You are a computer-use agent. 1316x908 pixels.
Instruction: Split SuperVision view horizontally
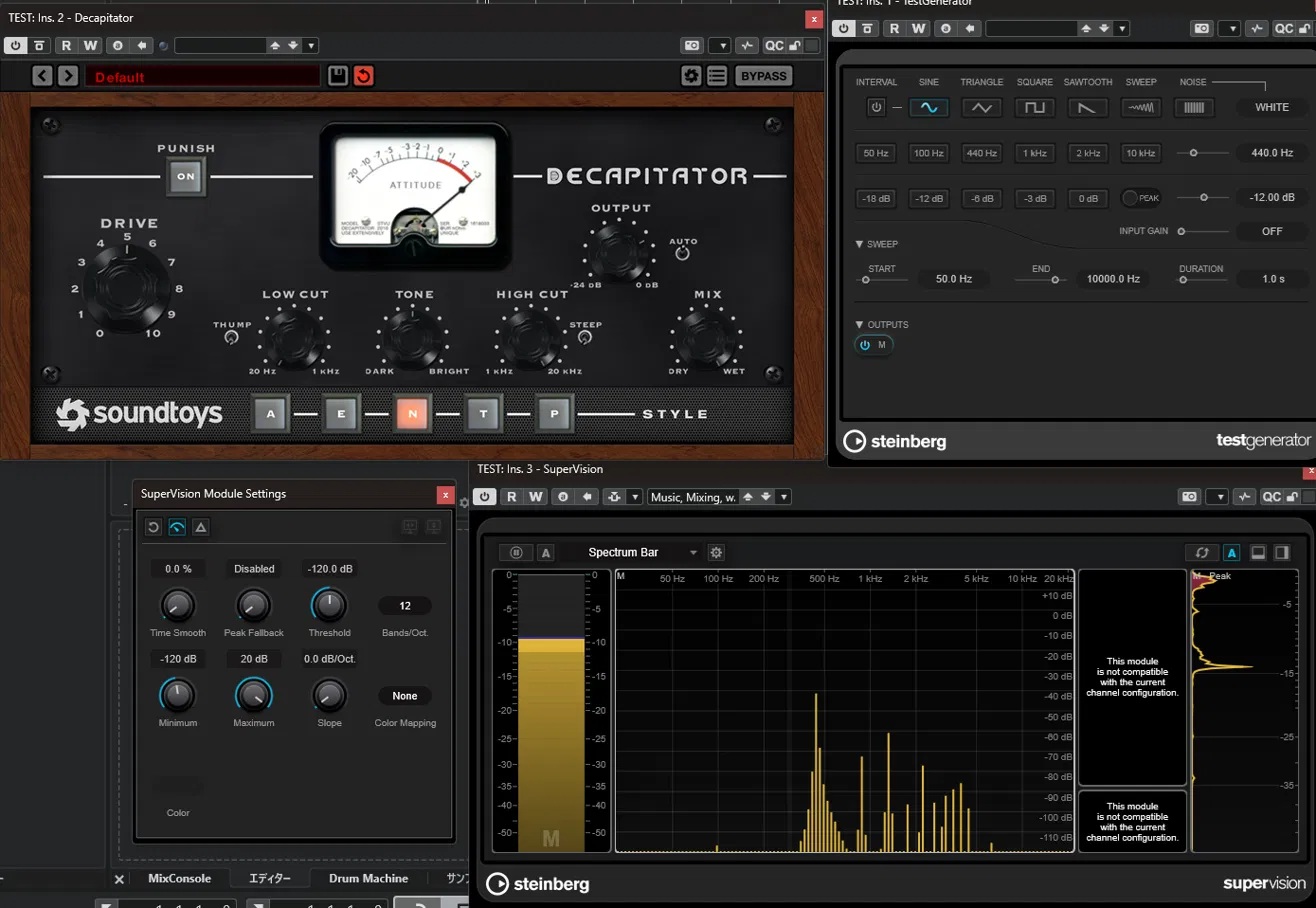[x=1258, y=552]
